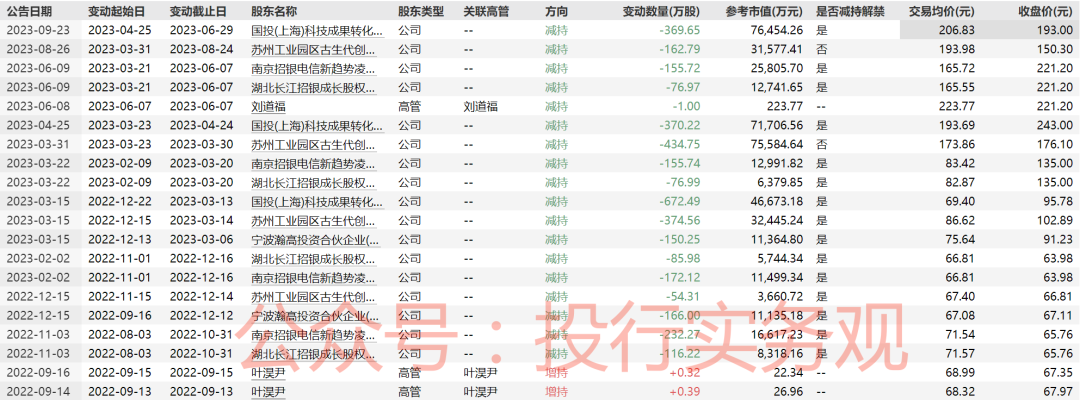Screen dimensions: 1080x400
Task: Click the 方向 column header
Action: point(557,12)
